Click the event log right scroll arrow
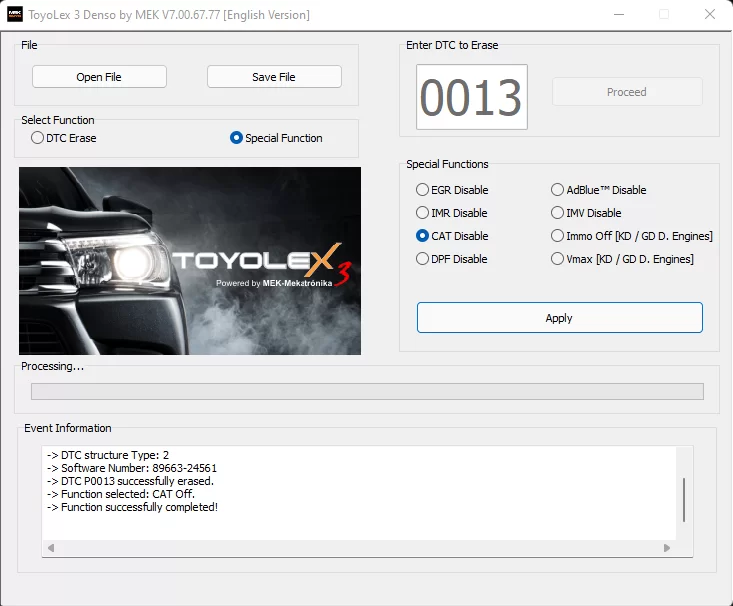This screenshot has width=733, height=606. [667, 548]
